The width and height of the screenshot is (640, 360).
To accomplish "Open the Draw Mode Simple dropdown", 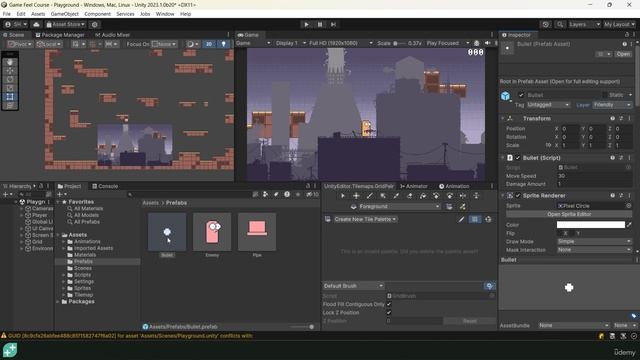I will coord(594,242).
